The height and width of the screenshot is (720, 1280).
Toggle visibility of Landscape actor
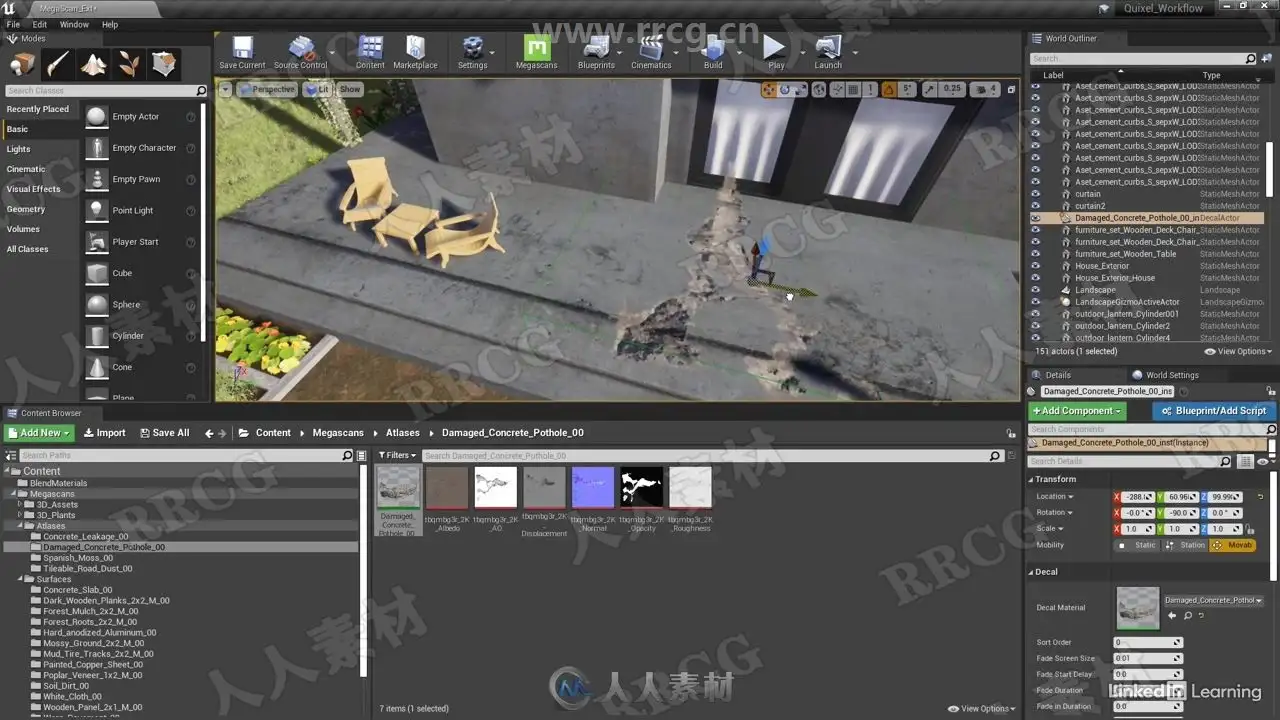tap(1035, 290)
